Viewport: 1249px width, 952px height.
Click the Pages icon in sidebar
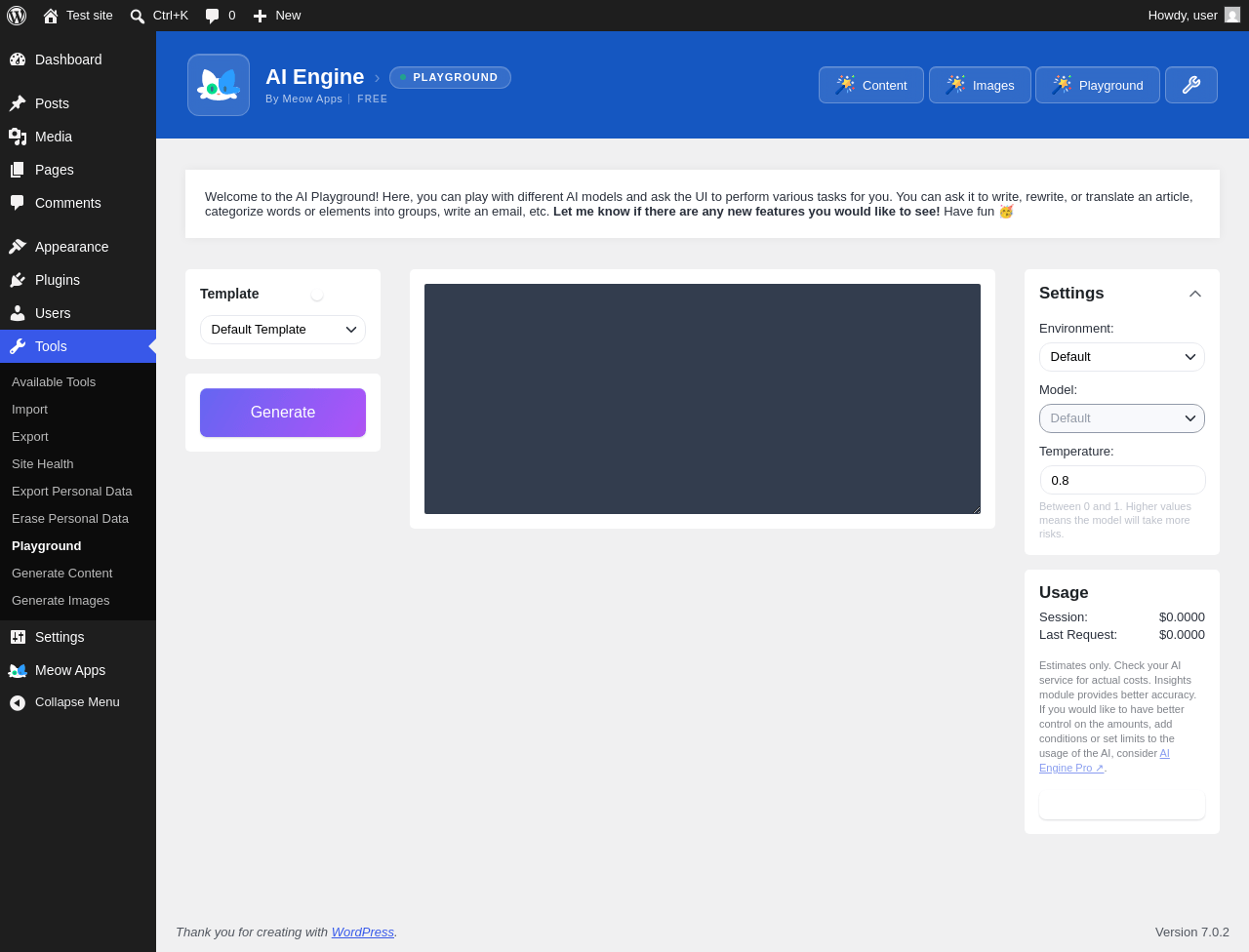click(18, 170)
